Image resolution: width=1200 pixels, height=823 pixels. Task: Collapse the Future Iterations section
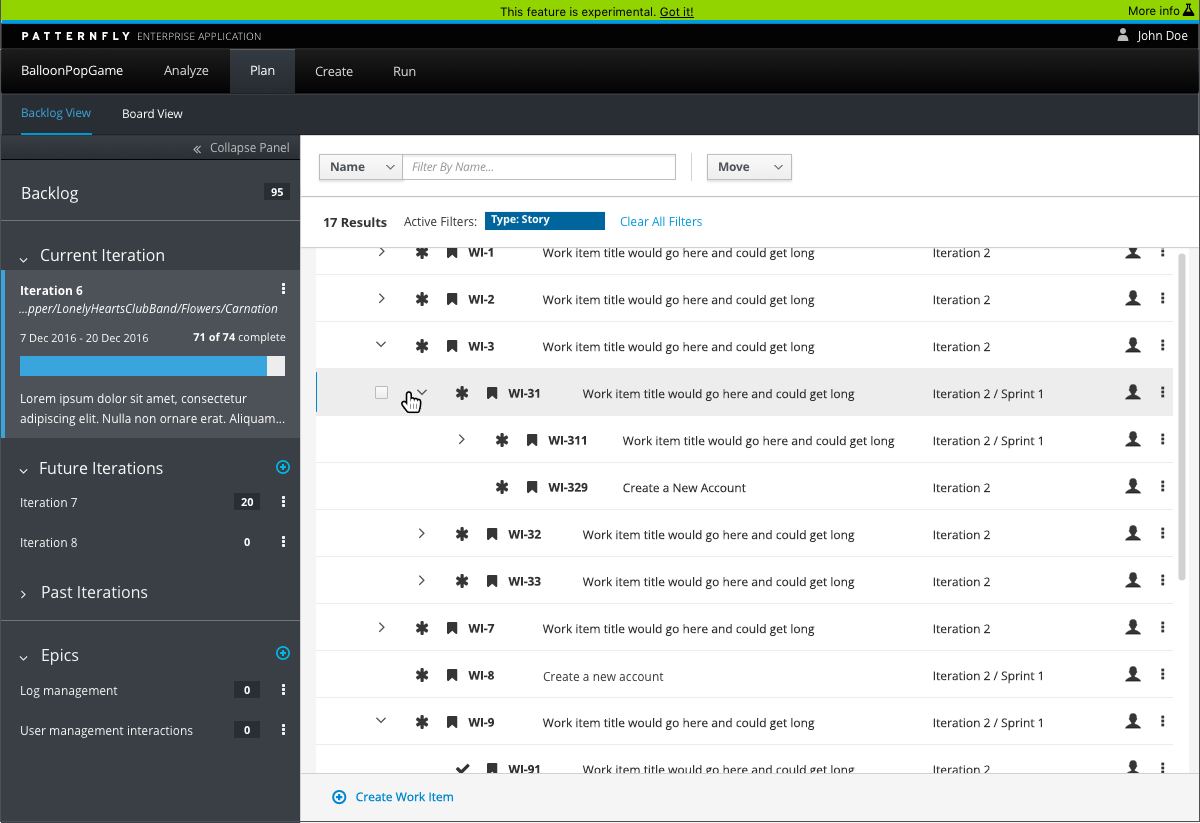pyautogui.click(x=24, y=469)
